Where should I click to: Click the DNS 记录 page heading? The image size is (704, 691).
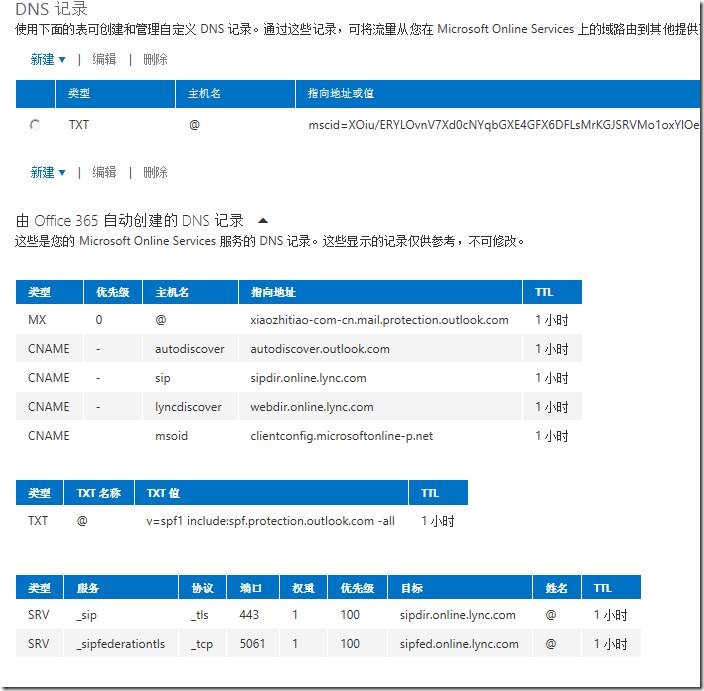click(x=51, y=9)
